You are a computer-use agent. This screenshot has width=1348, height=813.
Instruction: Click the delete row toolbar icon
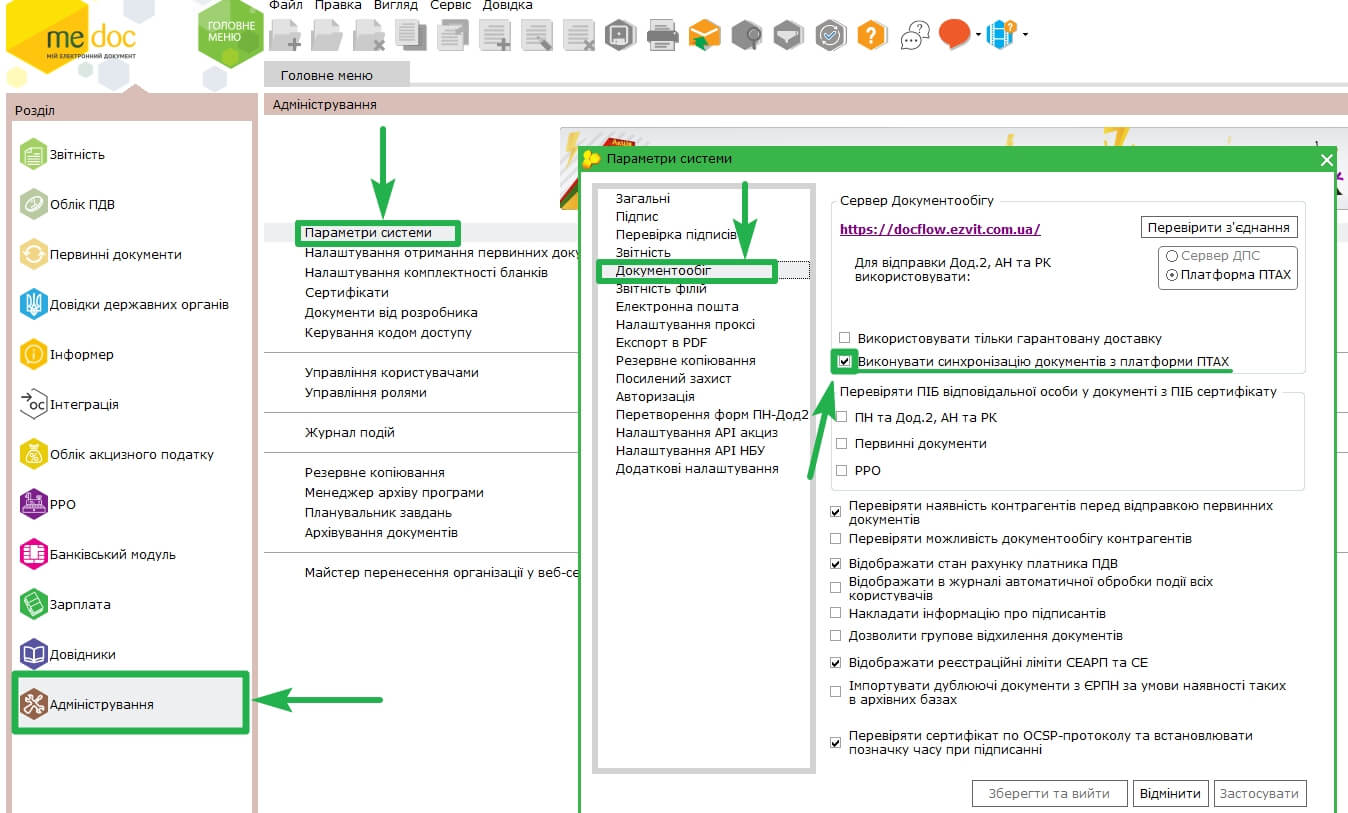click(x=579, y=36)
